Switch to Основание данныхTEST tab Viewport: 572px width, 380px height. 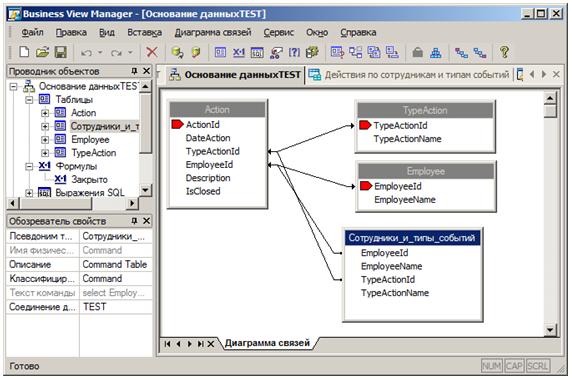tap(236, 75)
